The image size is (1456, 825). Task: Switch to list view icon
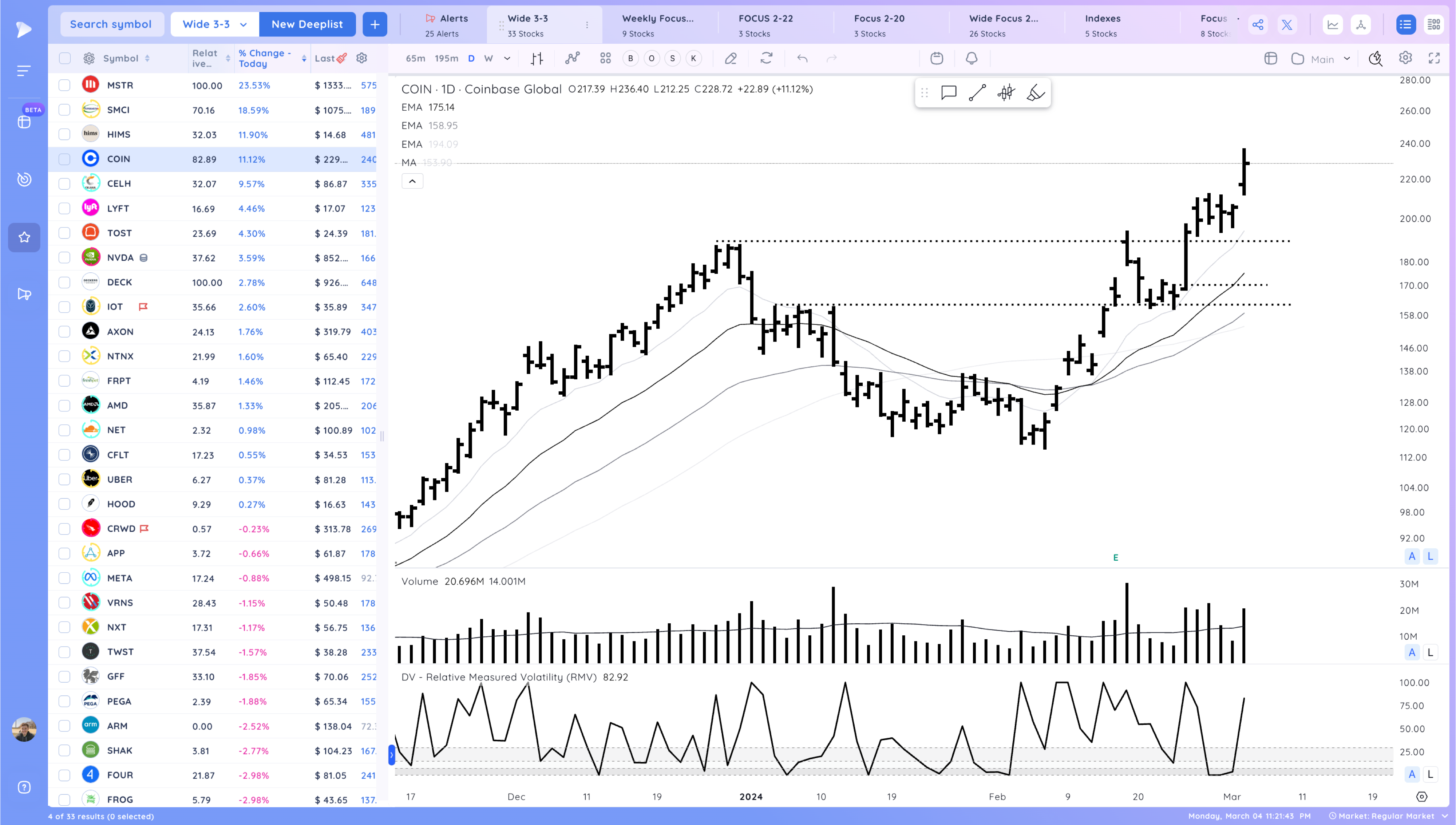pyautogui.click(x=1405, y=24)
